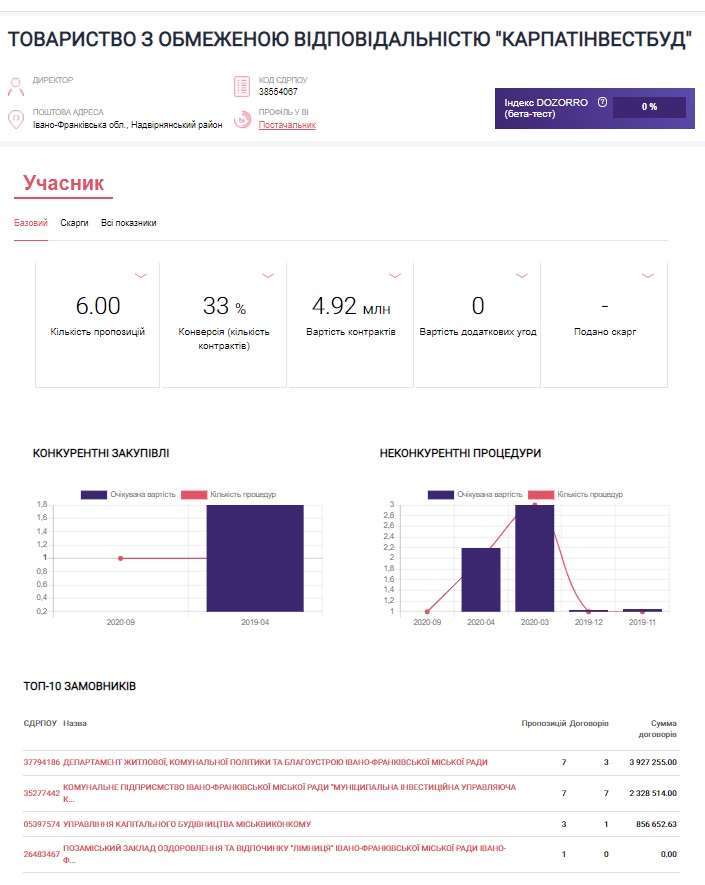
Task: Open ПОЗАМІСЬКИЙ ЗАКЛАД ОЗДОРОВЛЕННЯ ТА ВІДПОЧИНКУ link
Action: pos(284,854)
